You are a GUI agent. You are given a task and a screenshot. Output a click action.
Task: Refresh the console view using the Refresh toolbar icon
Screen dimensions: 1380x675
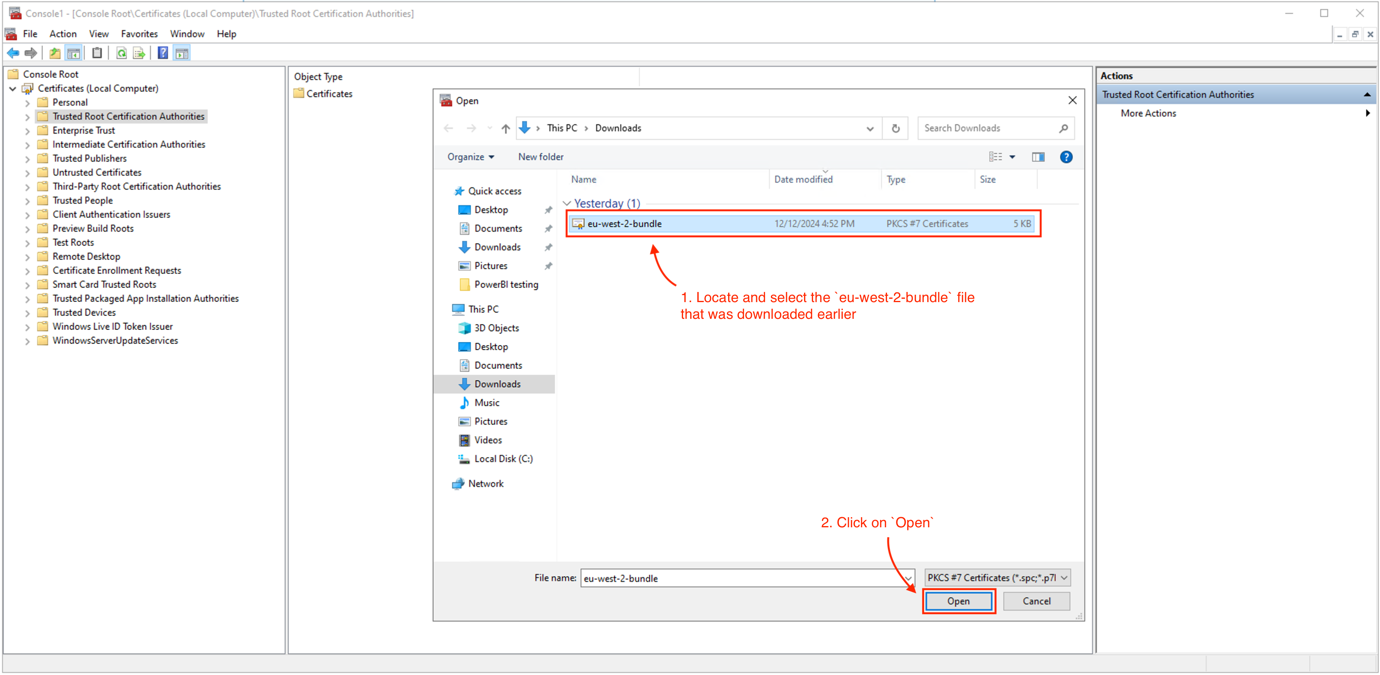121,52
